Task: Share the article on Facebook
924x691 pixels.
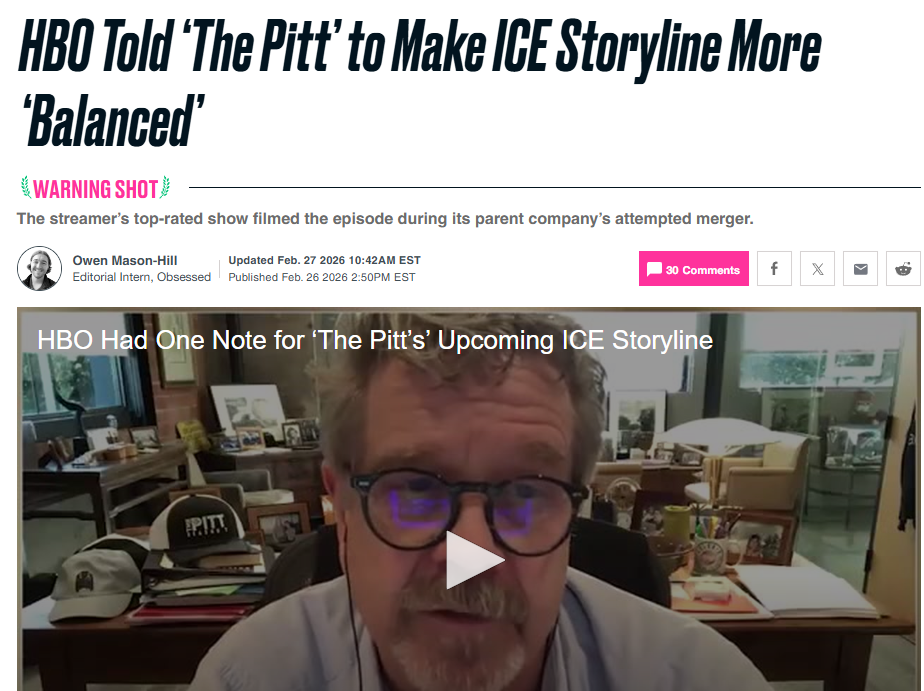Action: pyautogui.click(x=774, y=269)
